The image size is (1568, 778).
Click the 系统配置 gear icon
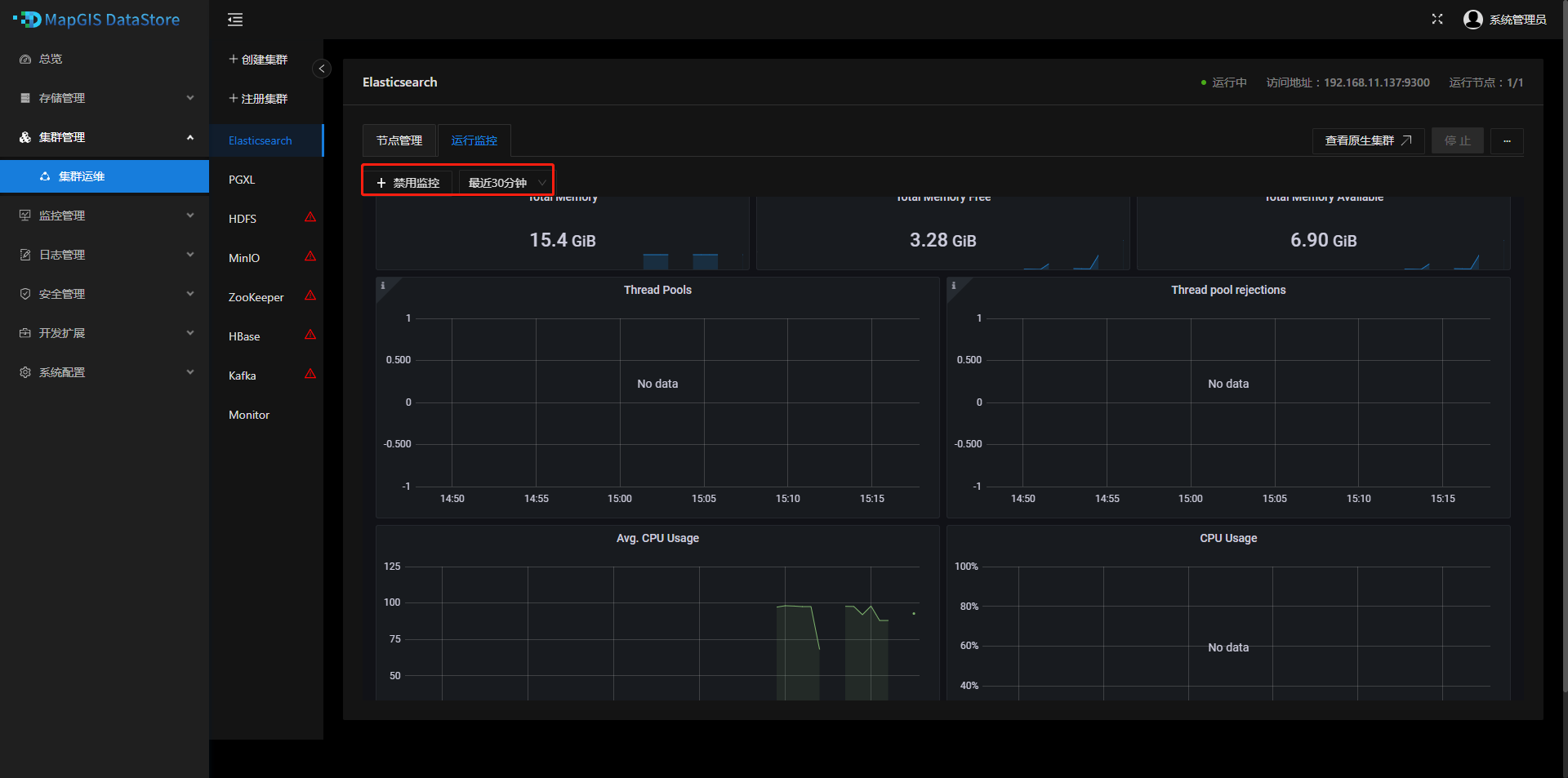point(25,372)
